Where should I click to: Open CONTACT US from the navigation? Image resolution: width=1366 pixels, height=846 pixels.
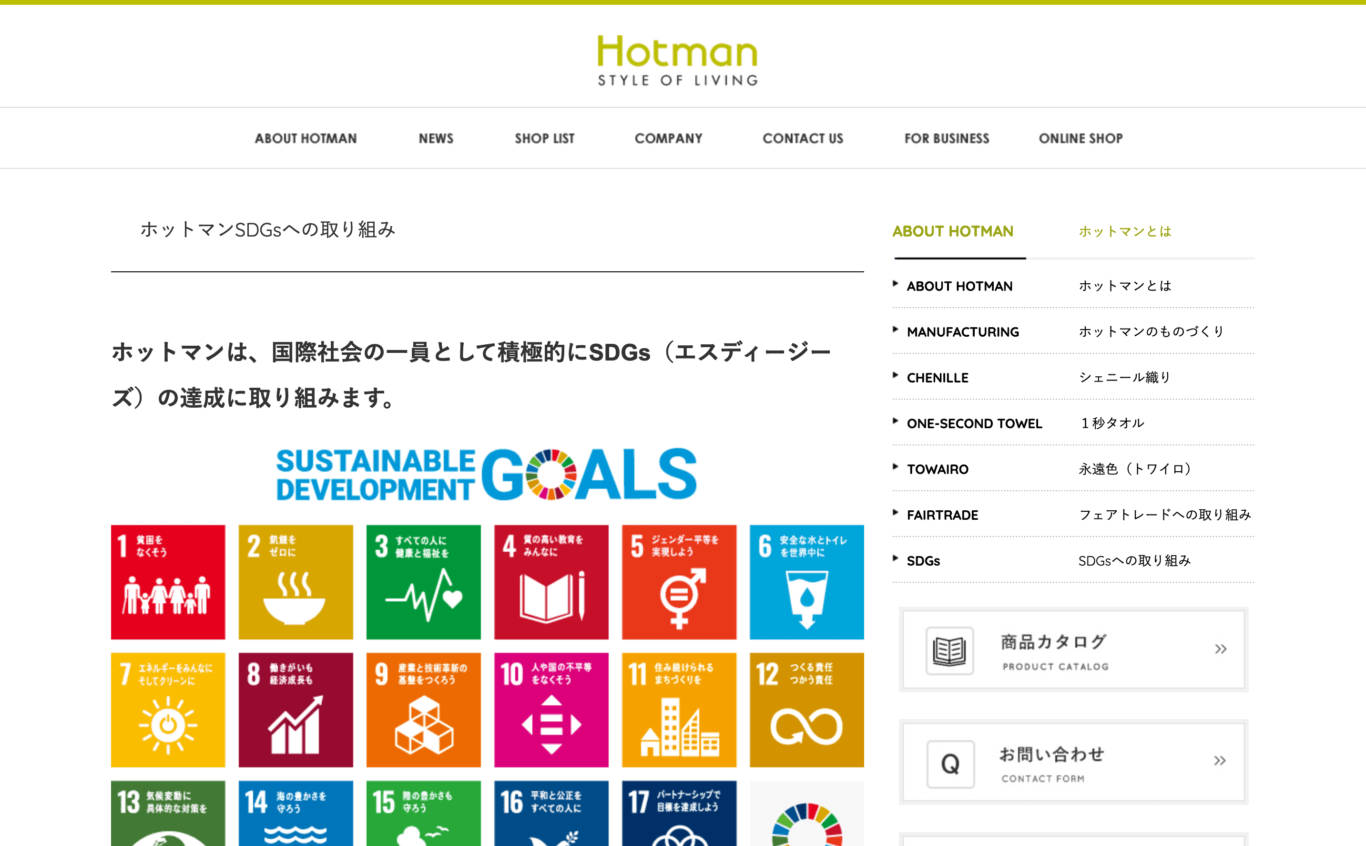803,139
